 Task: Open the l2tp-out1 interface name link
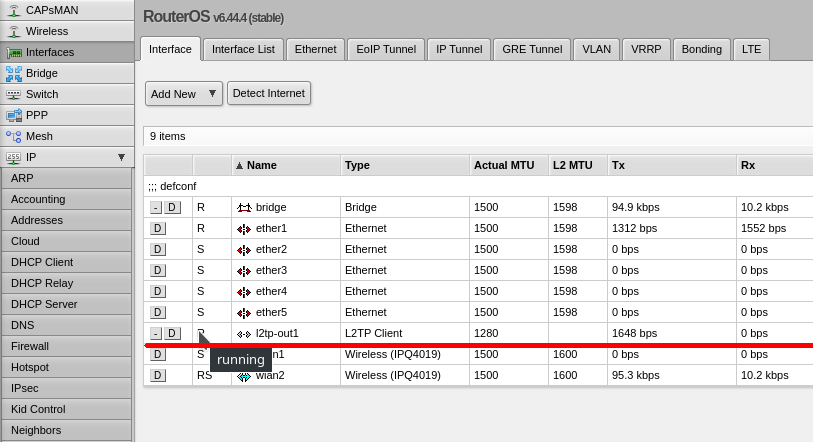(x=277, y=333)
